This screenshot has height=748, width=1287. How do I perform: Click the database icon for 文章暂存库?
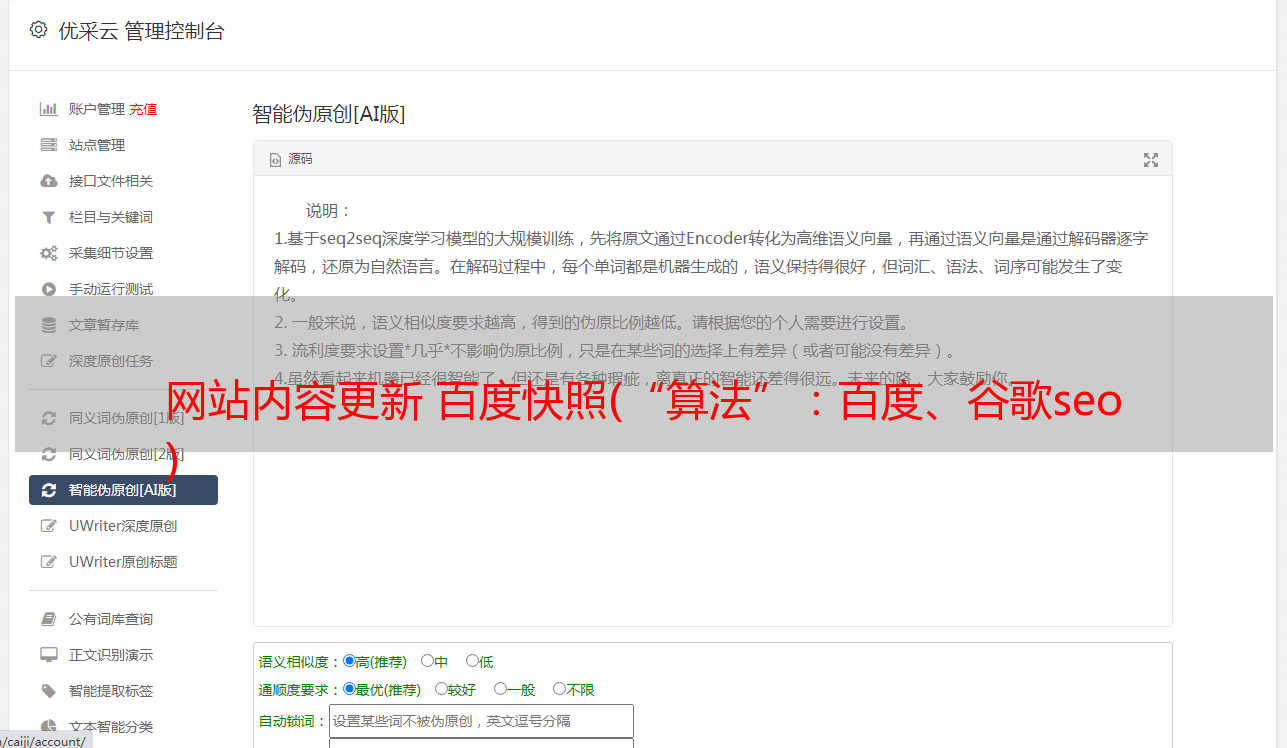coord(48,325)
